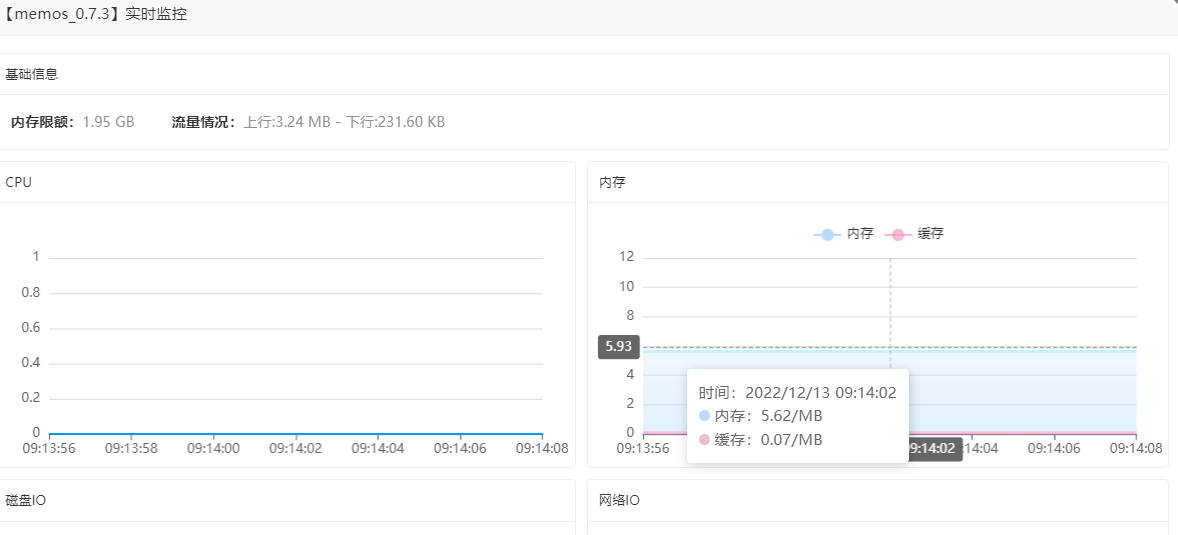
Task: Click CPU chart x-axis label 09:14:08
Action: 542,449
